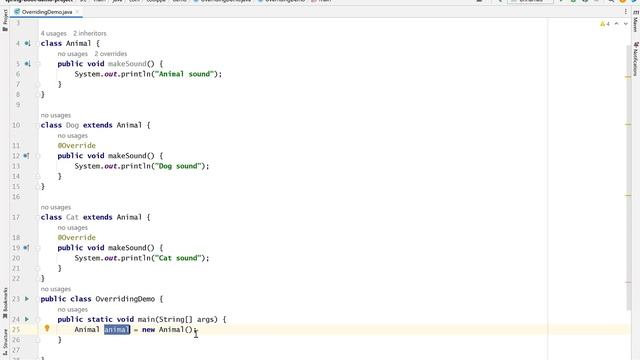Viewport: 640px width, 360px height.
Task: Click the yellow warnings indicator showing 4
Action: coord(605,24)
